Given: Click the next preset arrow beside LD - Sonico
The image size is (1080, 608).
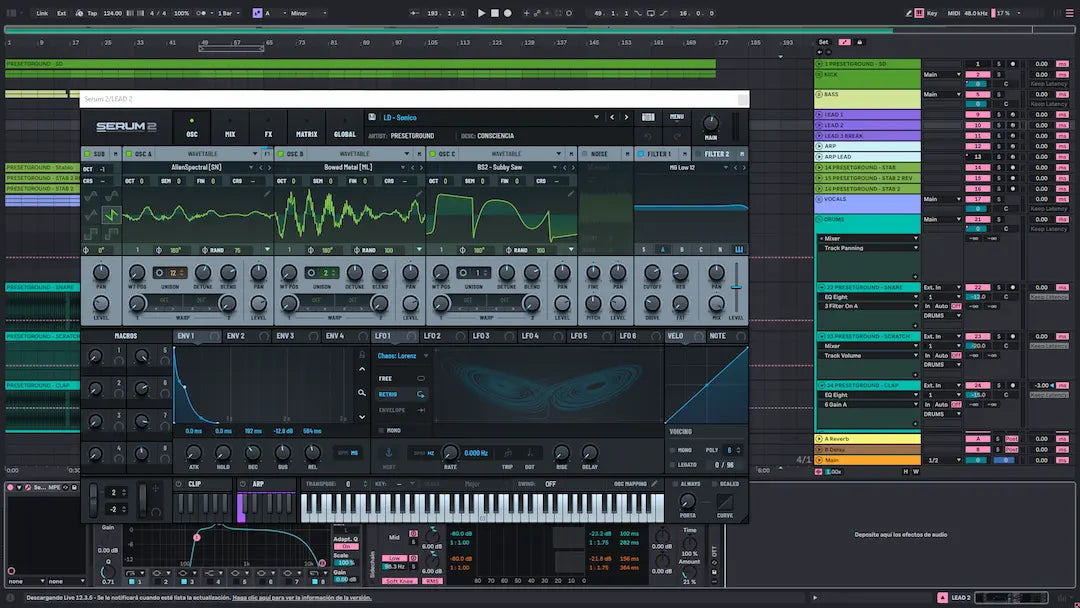Looking at the screenshot, I should [x=626, y=117].
